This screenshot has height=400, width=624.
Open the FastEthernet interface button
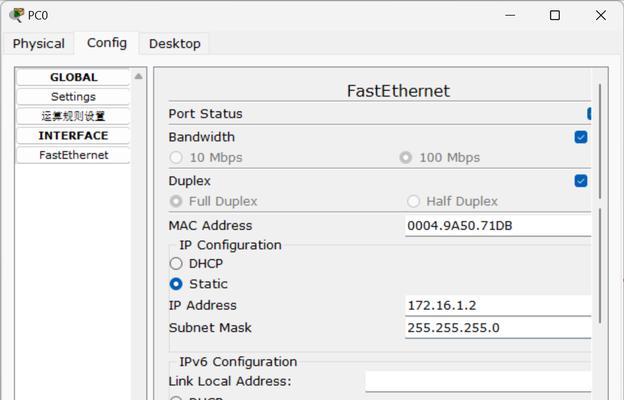[x=73, y=155]
